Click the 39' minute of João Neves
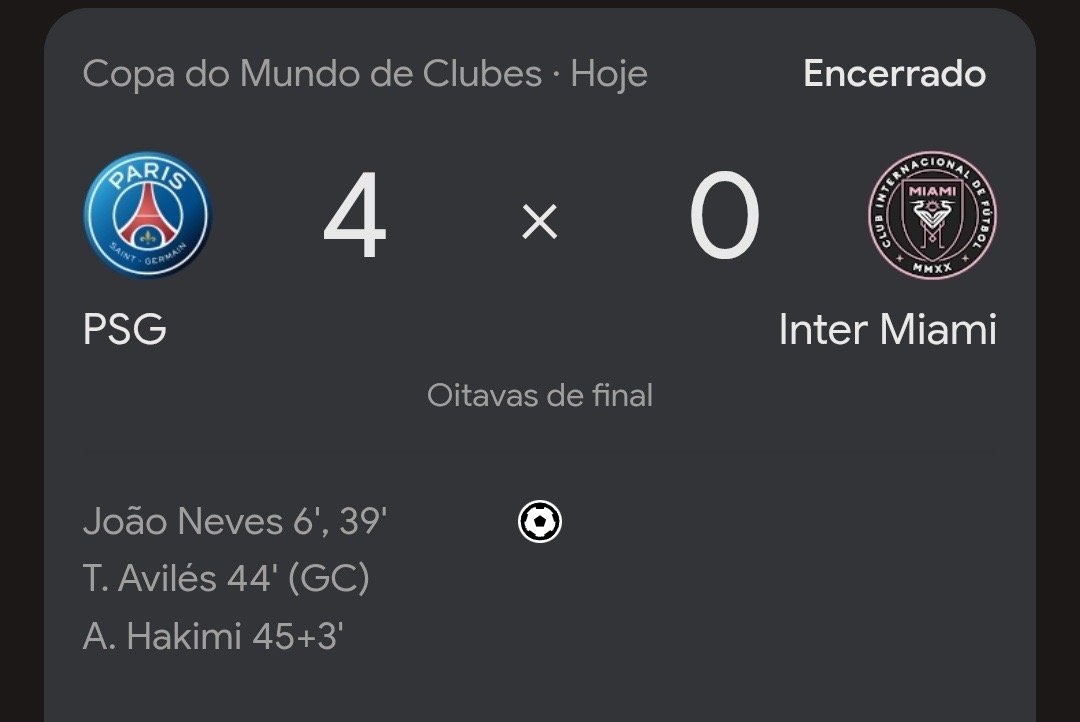This screenshot has height=722, width=1080. pos(363,521)
